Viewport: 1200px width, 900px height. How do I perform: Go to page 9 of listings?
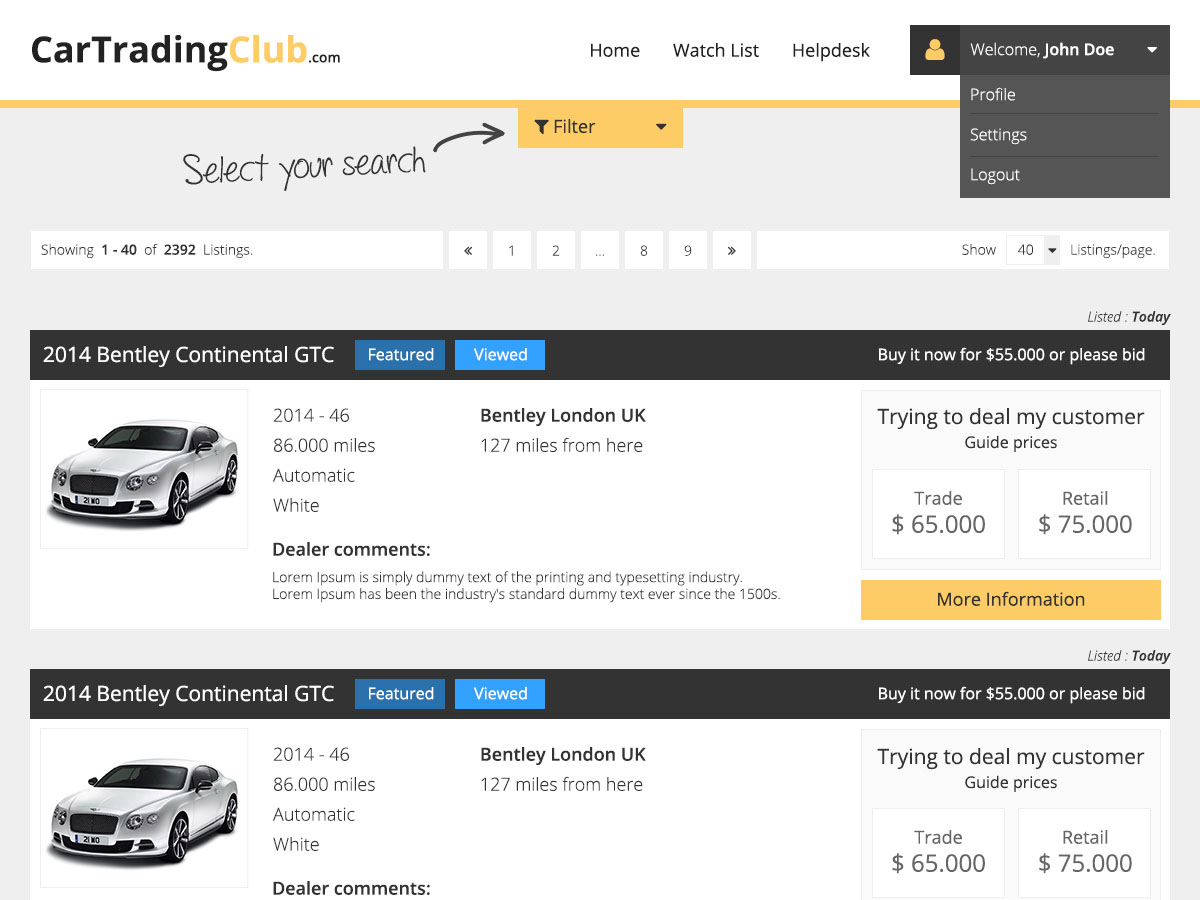pos(688,251)
